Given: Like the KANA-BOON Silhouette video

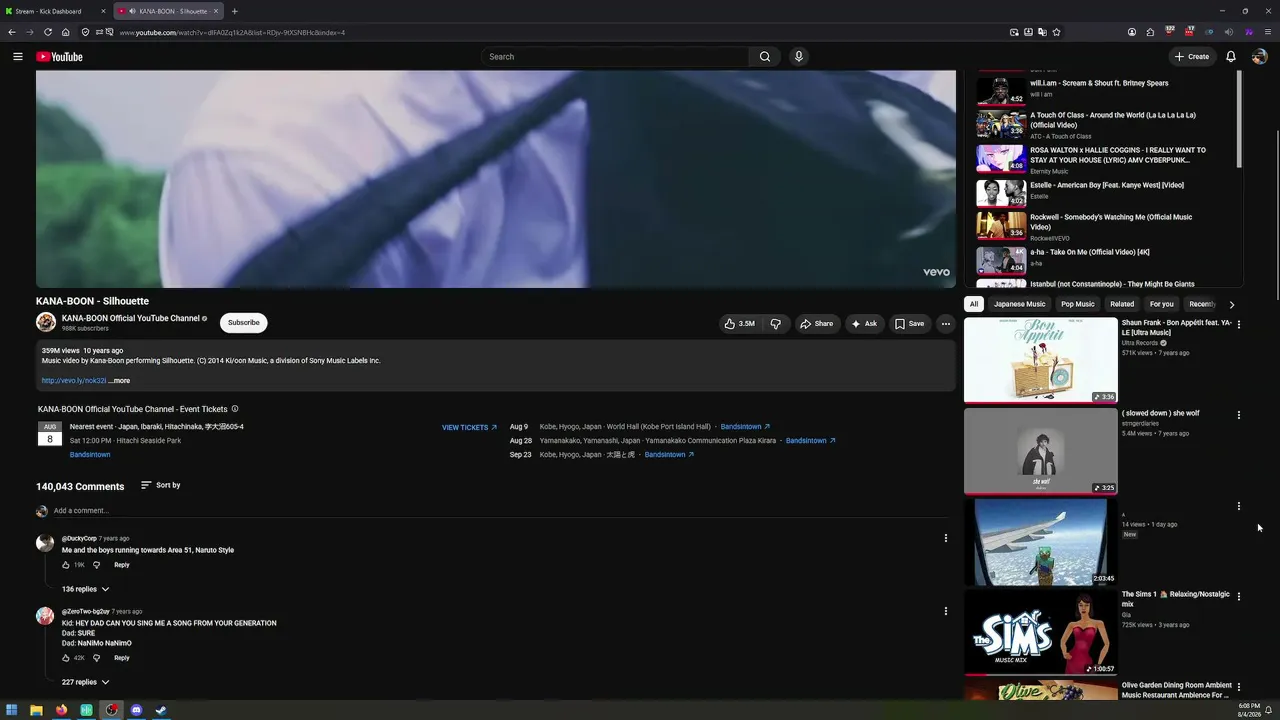Looking at the screenshot, I should point(740,324).
